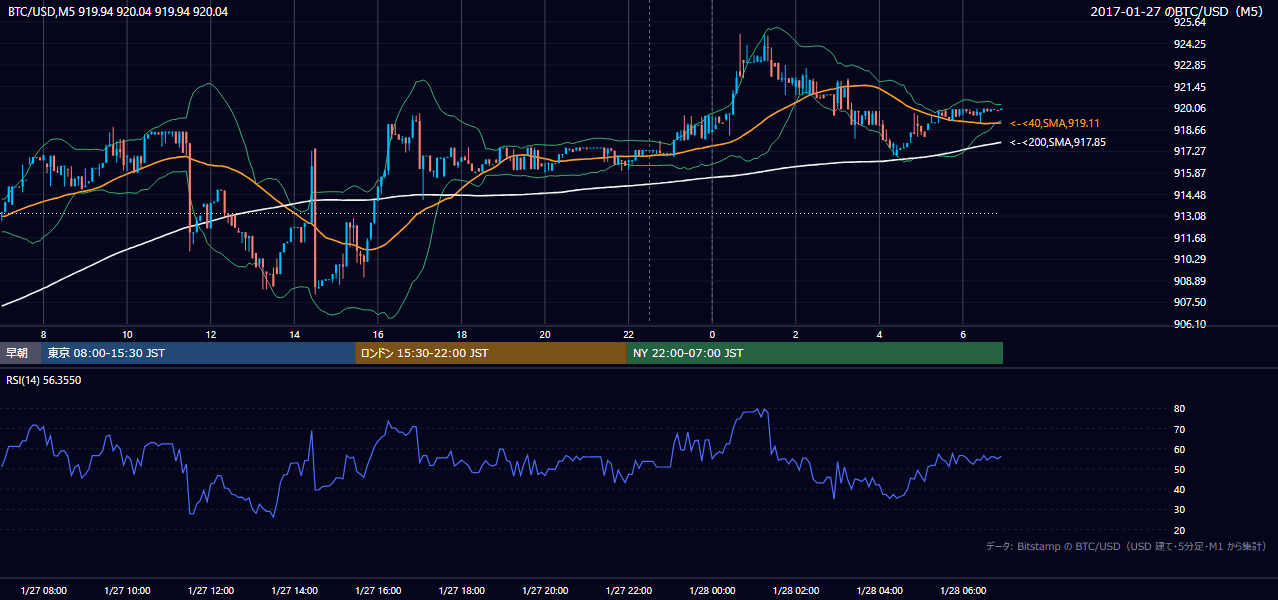Click the RSI axis level 40
This screenshot has width=1278, height=600.
point(1179,489)
